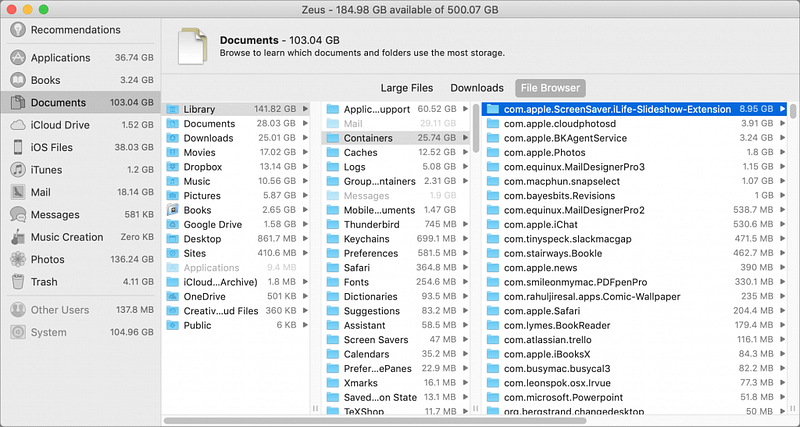Select iOS Files 38.03 GB in the sidebar
Viewport: 800px width, 427px height.
click(80, 147)
